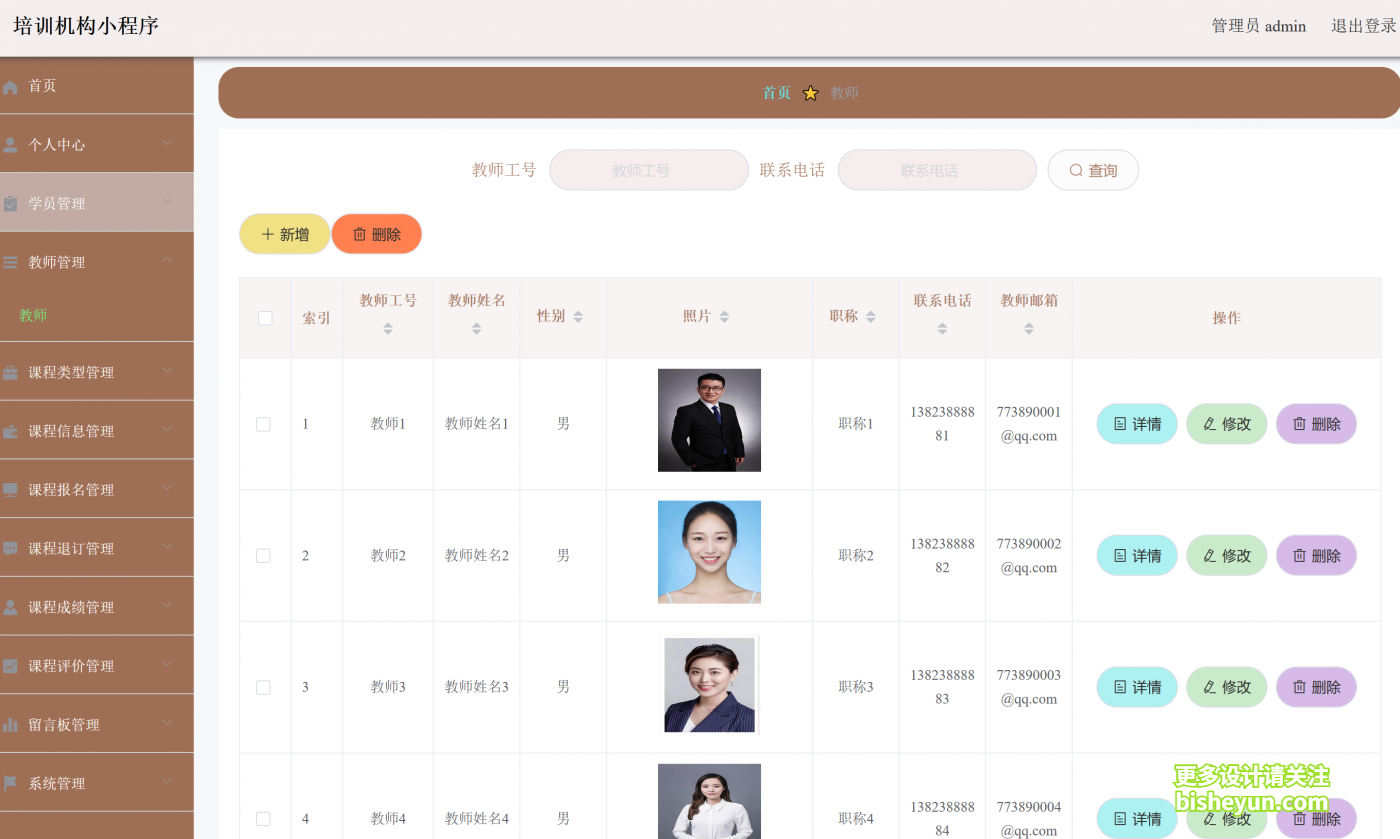Screen dimensions: 1400x839
Task: Click the monitor icon beside 课程报名管理
Action: (x=11, y=490)
